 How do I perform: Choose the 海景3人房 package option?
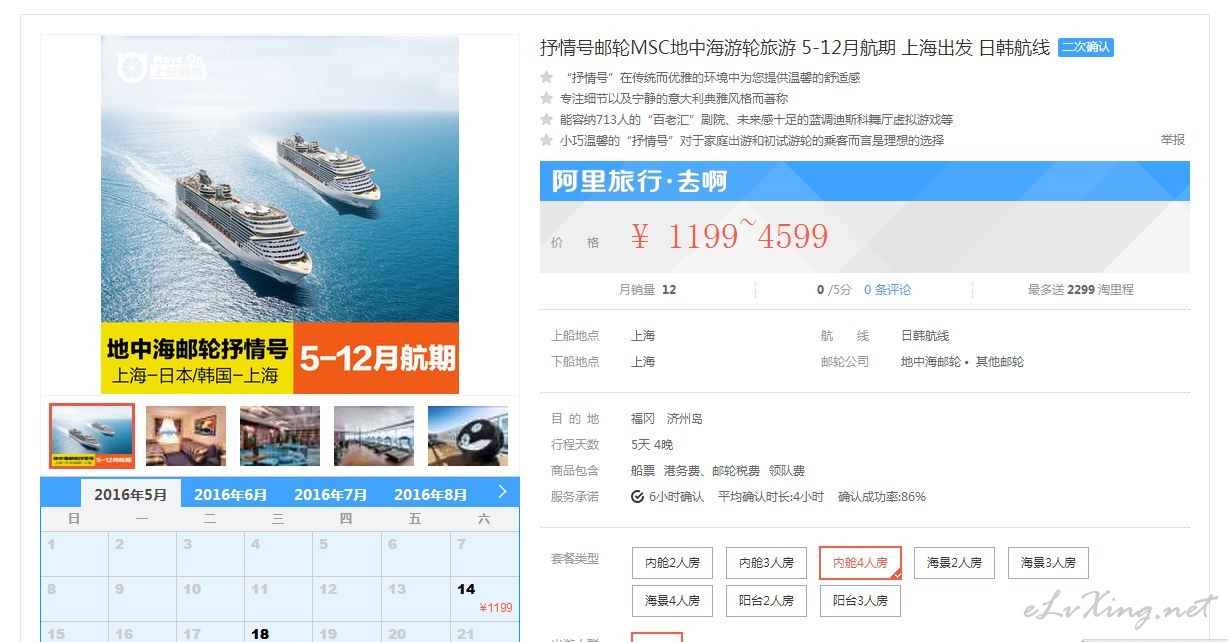click(x=1048, y=563)
